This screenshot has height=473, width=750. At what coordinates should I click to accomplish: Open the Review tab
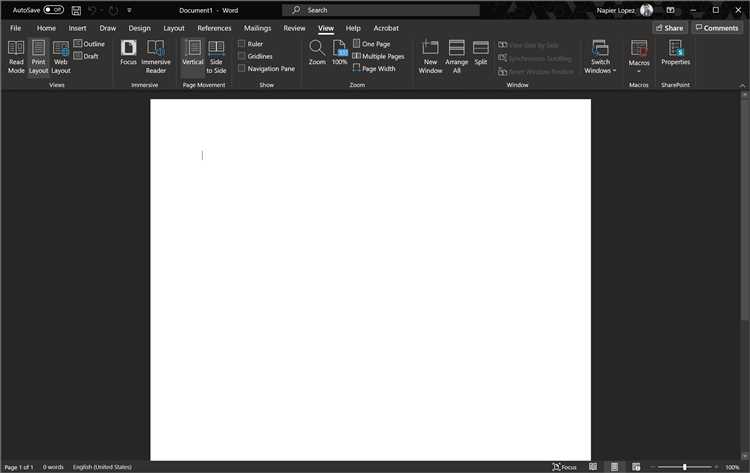tap(294, 28)
